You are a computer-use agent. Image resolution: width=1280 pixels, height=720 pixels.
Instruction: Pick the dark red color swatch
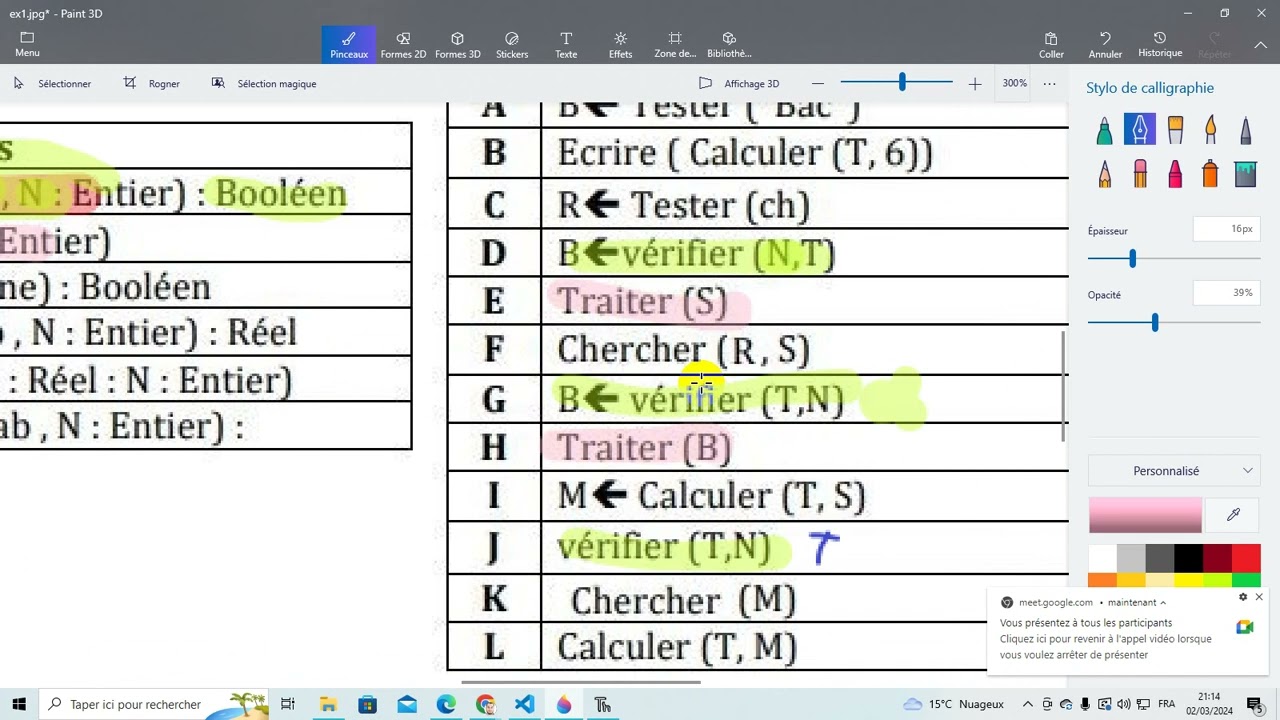pyautogui.click(x=1217, y=558)
